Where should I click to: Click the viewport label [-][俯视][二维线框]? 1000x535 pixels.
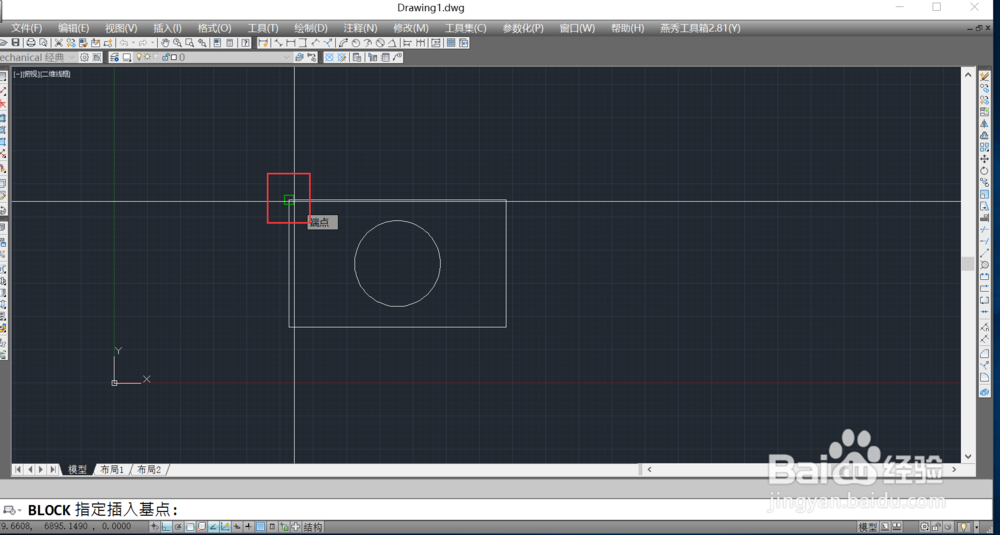coord(42,74)
